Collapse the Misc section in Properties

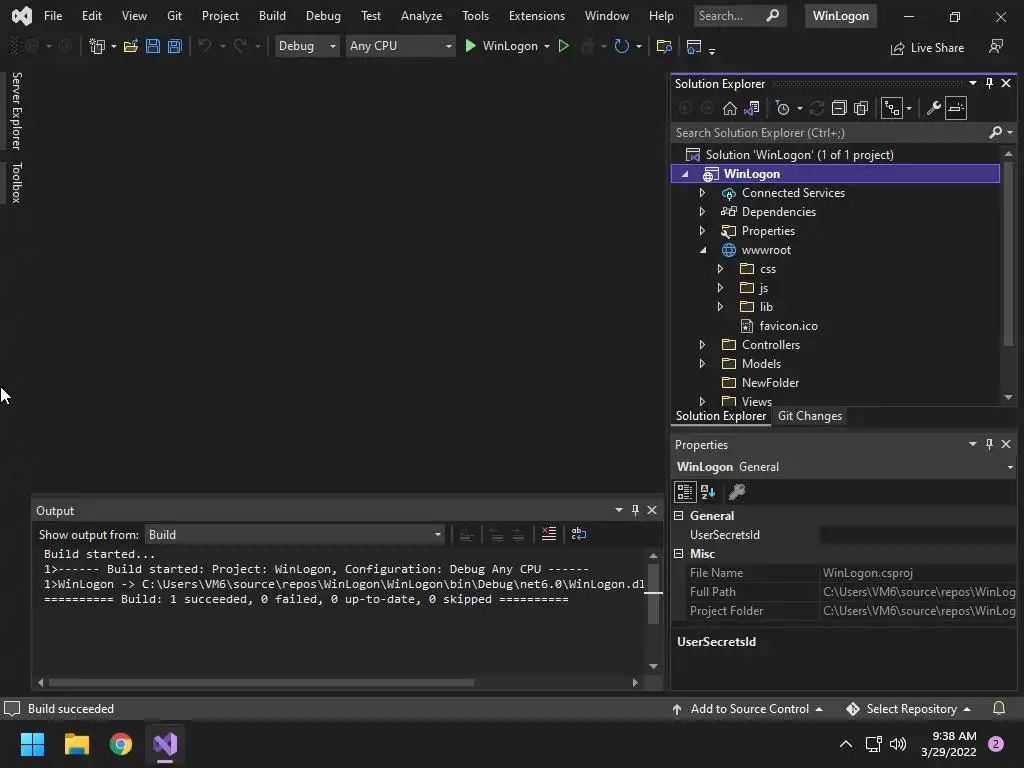pos(679,554)
